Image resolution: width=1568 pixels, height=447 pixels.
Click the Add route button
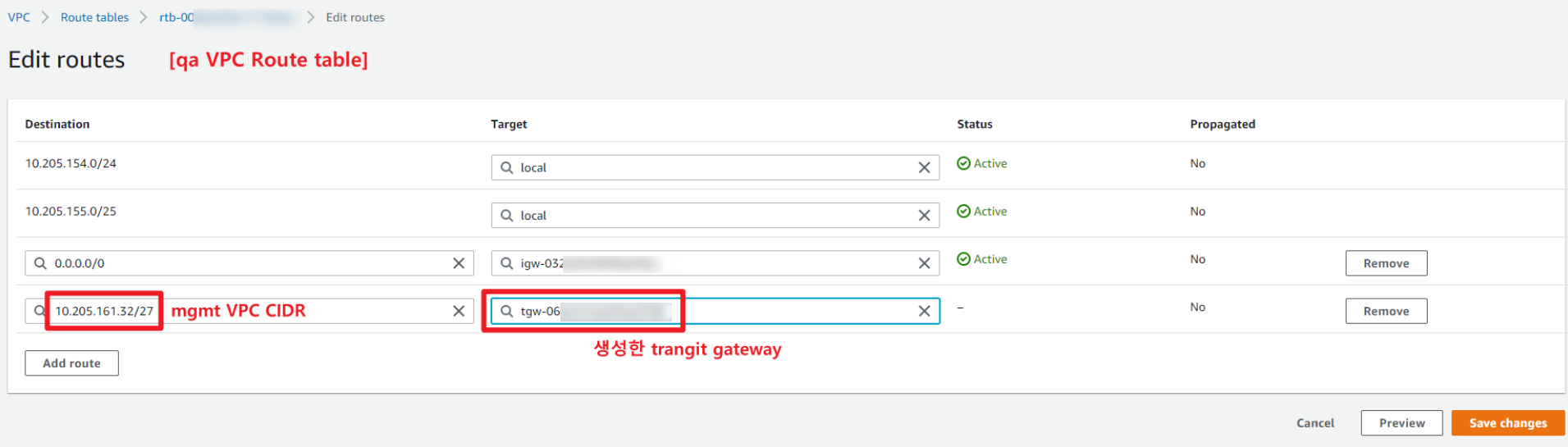71,363
